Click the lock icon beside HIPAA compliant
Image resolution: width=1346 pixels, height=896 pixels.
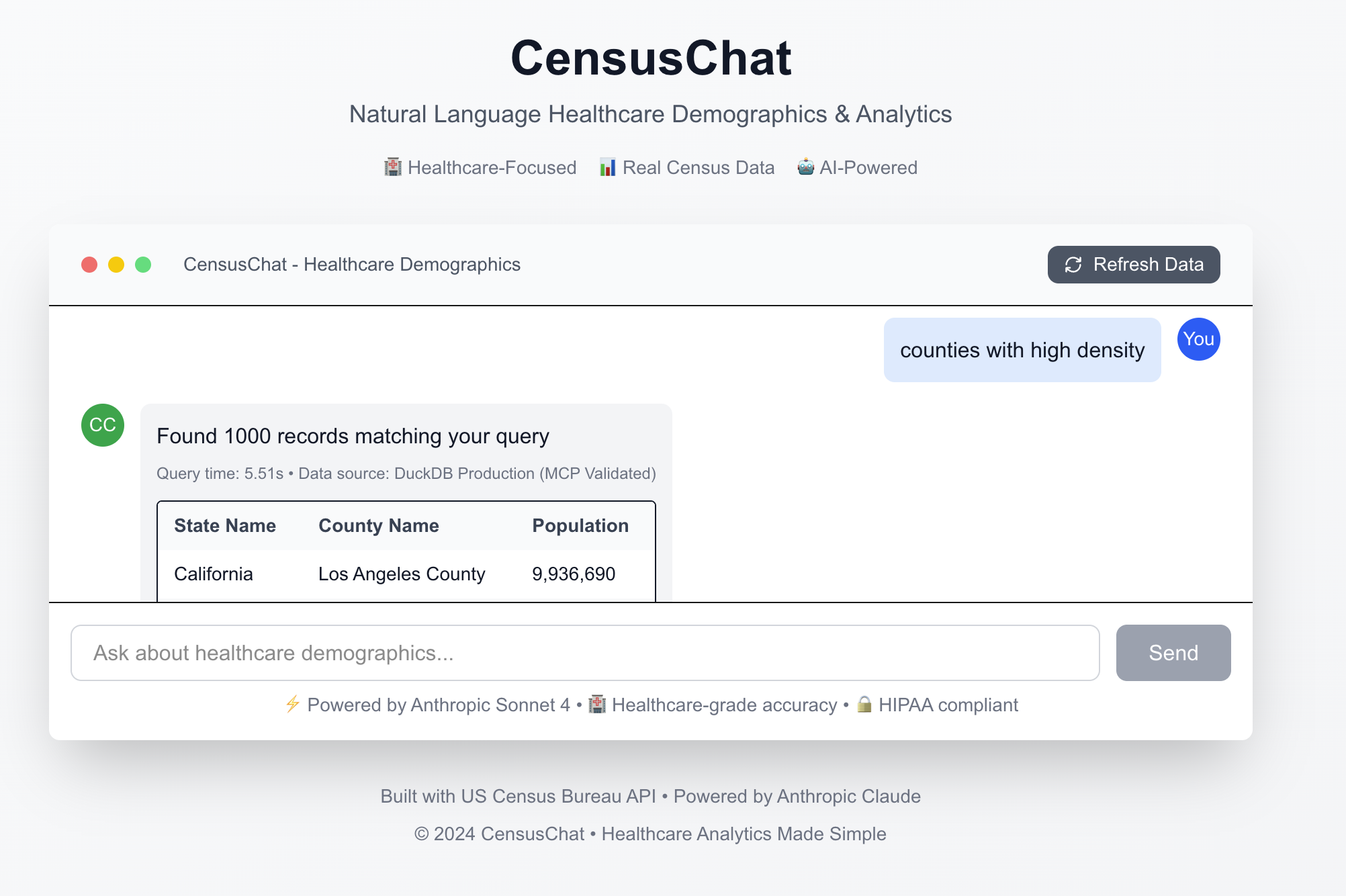864,705
